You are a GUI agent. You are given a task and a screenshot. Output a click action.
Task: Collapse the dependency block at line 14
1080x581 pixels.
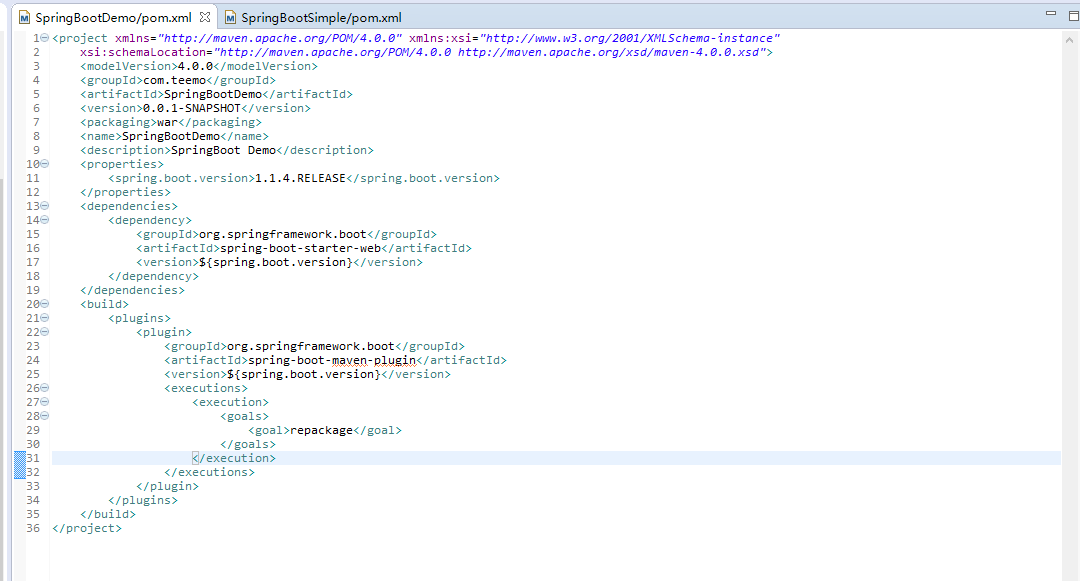point(45,220)
